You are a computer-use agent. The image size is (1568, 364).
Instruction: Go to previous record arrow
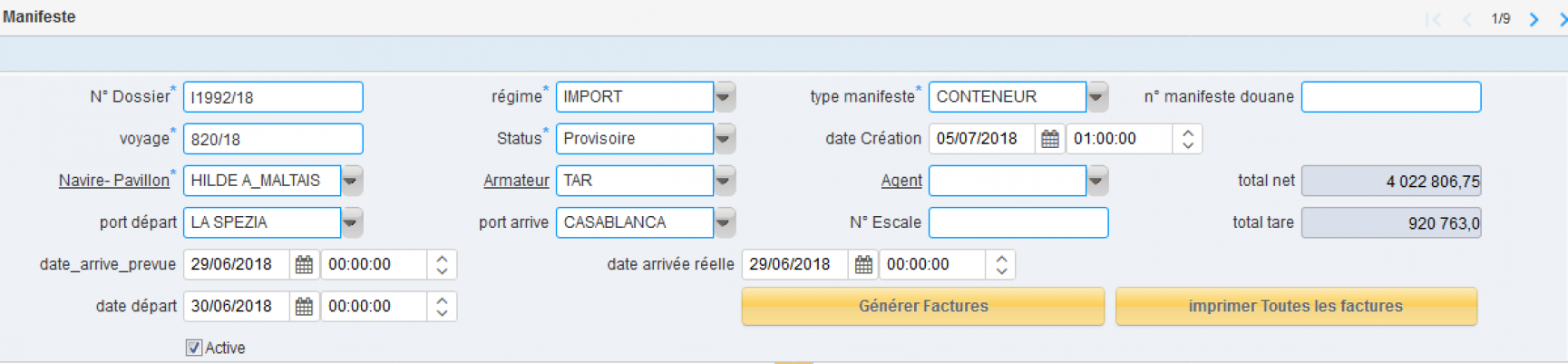tap(1466, 19)
